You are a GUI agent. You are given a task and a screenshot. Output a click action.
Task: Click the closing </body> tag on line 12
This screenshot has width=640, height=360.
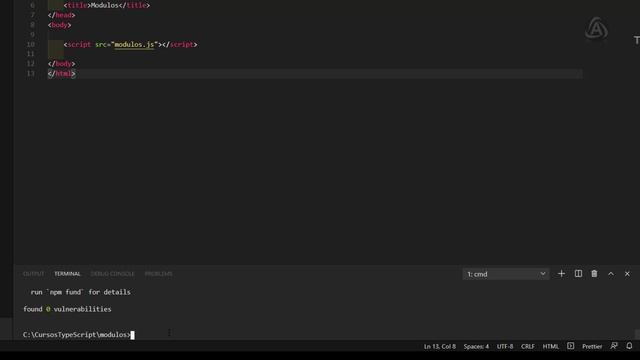62,64
